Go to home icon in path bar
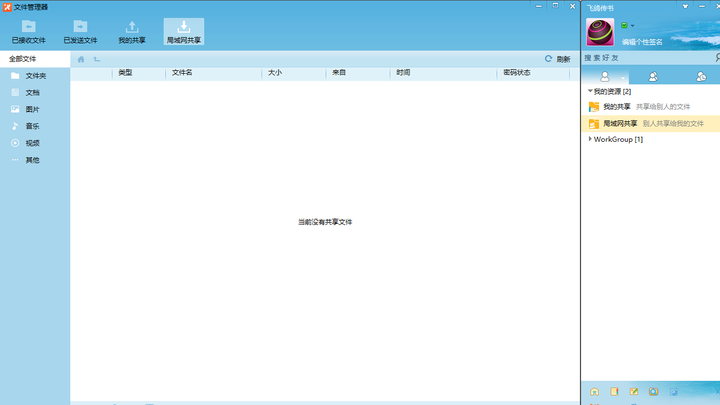Image resolution: width=720 pixels, height=405 pixels. point(81,59)
